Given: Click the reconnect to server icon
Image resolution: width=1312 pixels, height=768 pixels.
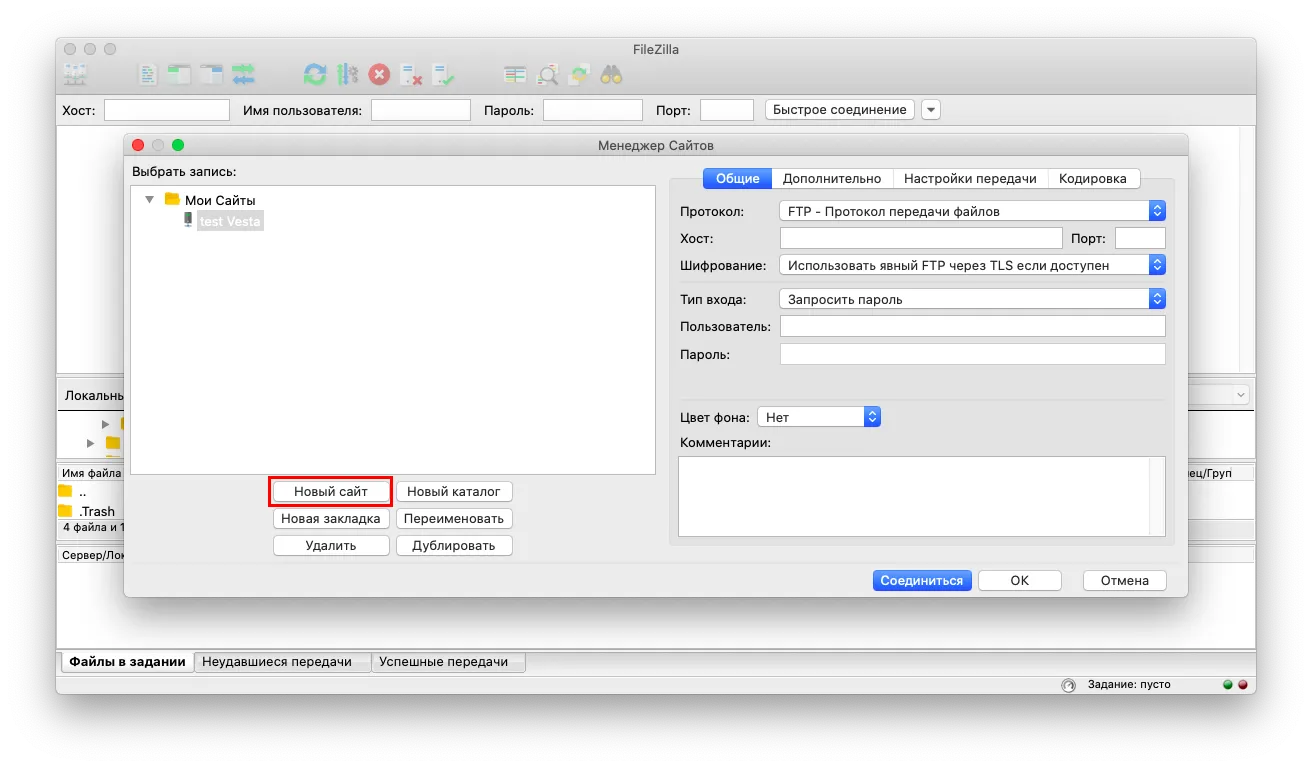Looking at the screenshot, I should point(443,74).
